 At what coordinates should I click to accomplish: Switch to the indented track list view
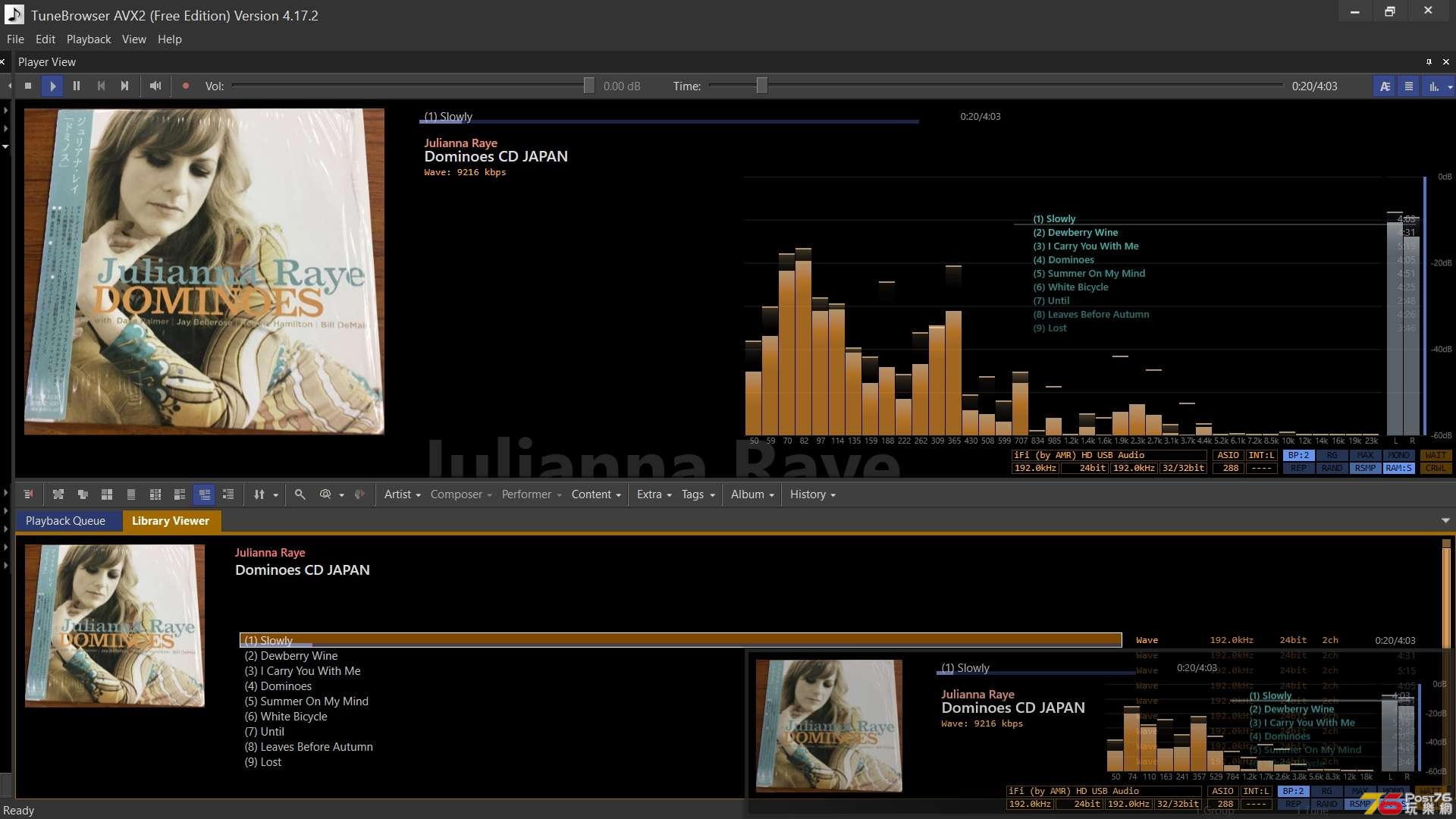[228, 494]
